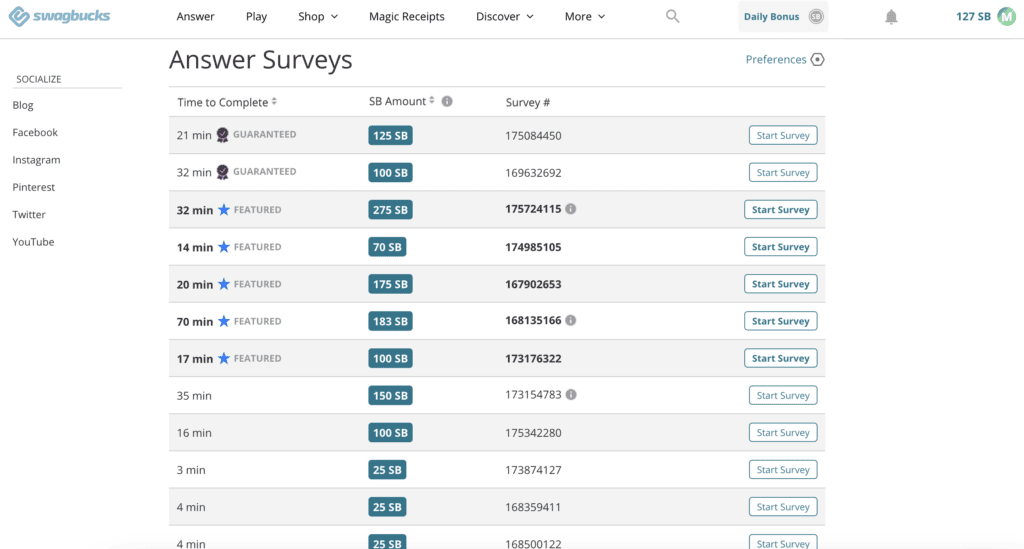The height and width of the screenshot is (549, 1024).
Task: Click info icon beside SB Amount header
Action: coord(447,101)
